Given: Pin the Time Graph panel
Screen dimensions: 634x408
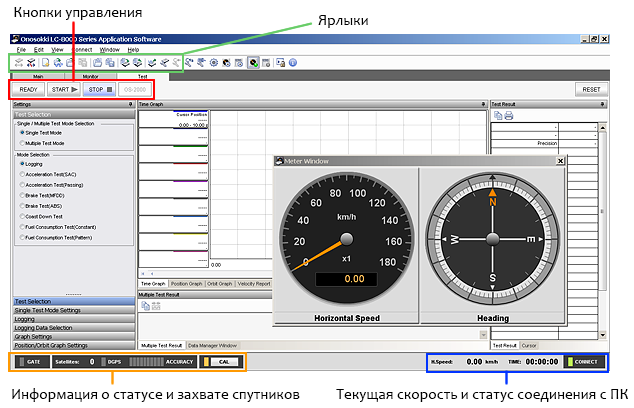Looking at the screenshot, I should click(483, 104).
